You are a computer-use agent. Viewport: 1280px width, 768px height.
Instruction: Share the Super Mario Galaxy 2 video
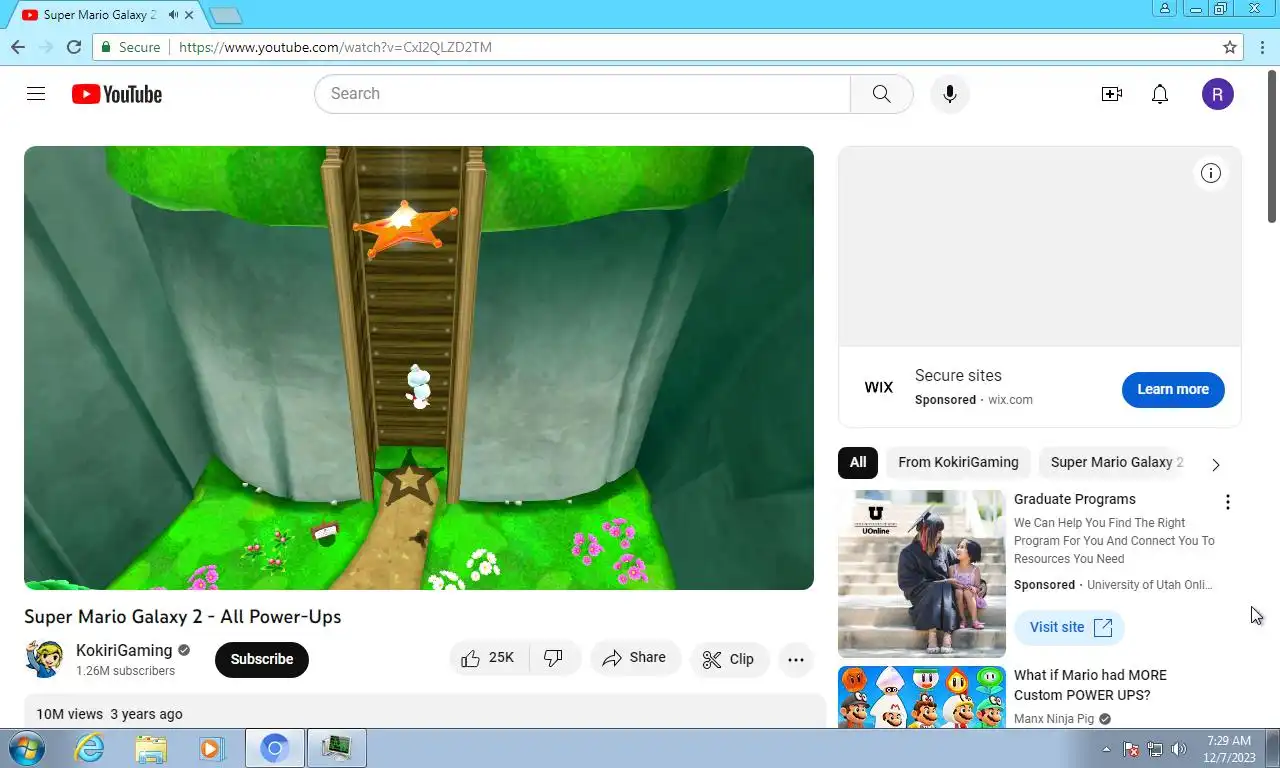coord(635,658)
